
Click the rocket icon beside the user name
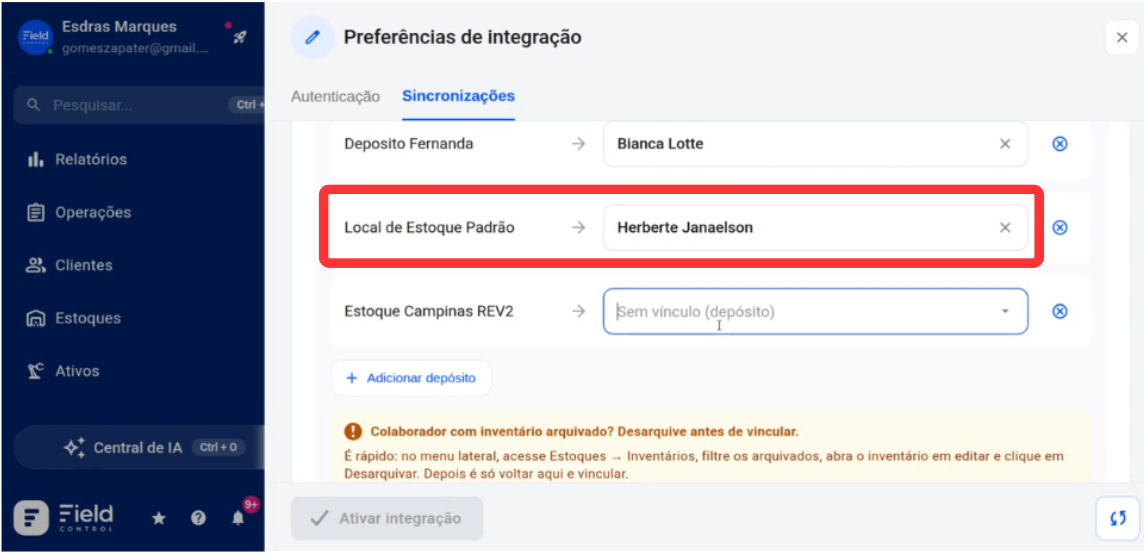coord(240,37)
